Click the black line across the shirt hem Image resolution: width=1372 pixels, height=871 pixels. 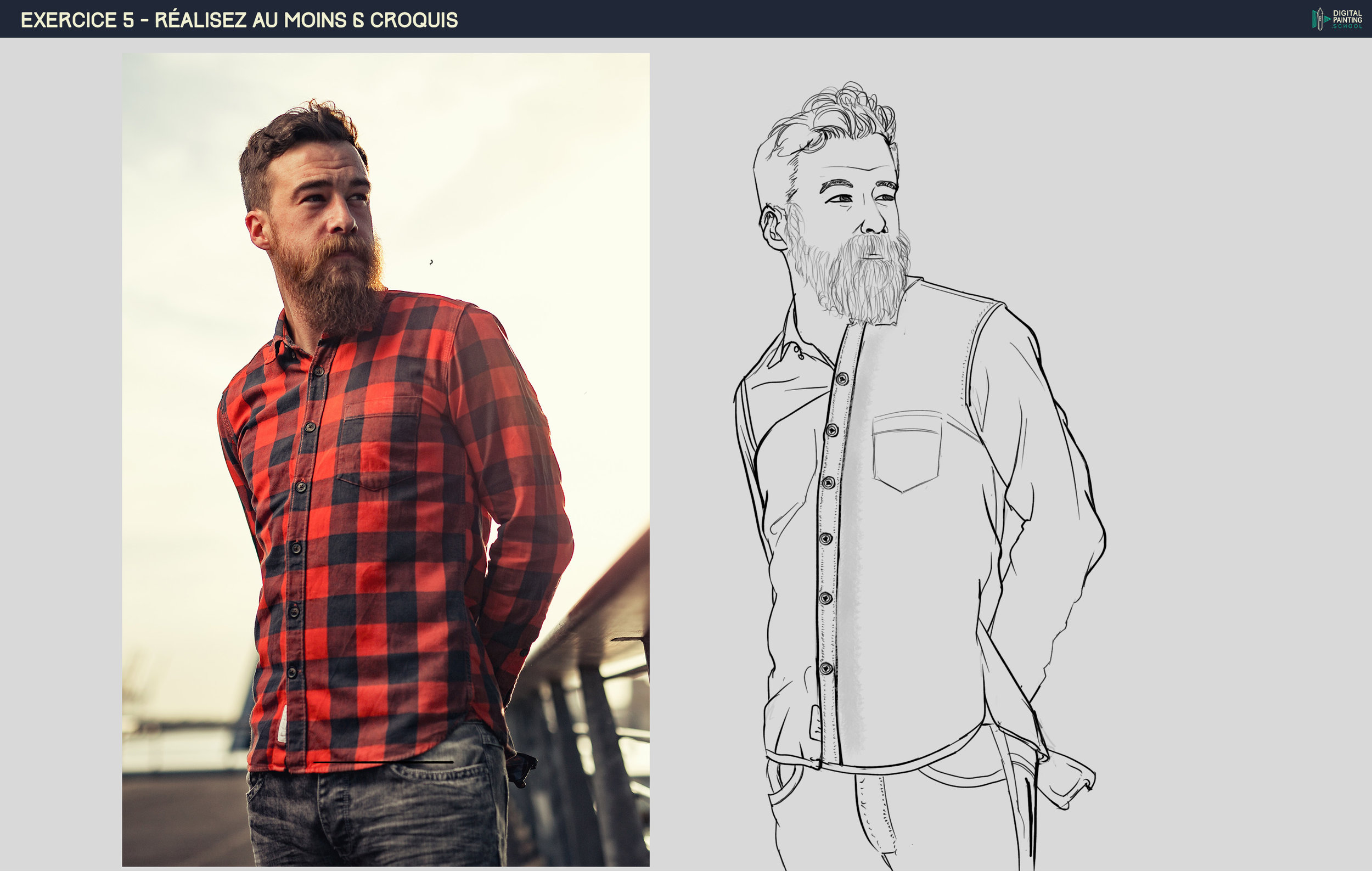point(383,762)
